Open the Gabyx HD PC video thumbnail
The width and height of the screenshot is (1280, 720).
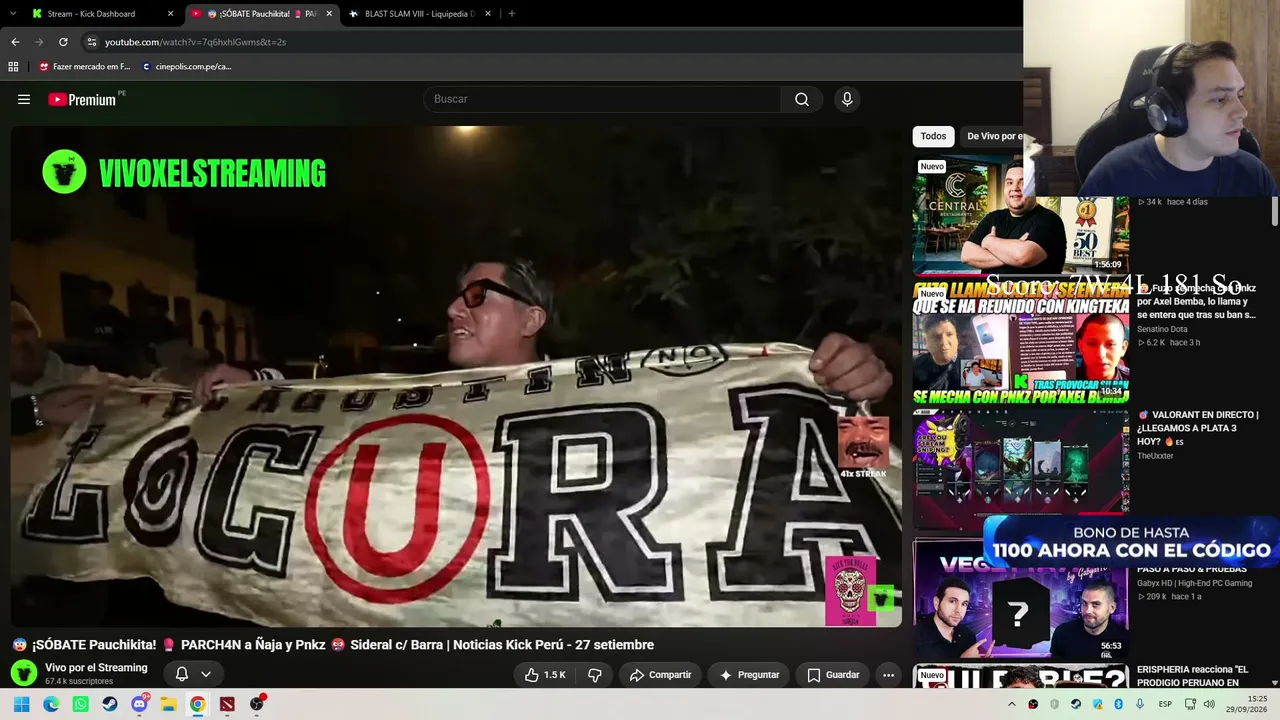(x=1021, y=599)
